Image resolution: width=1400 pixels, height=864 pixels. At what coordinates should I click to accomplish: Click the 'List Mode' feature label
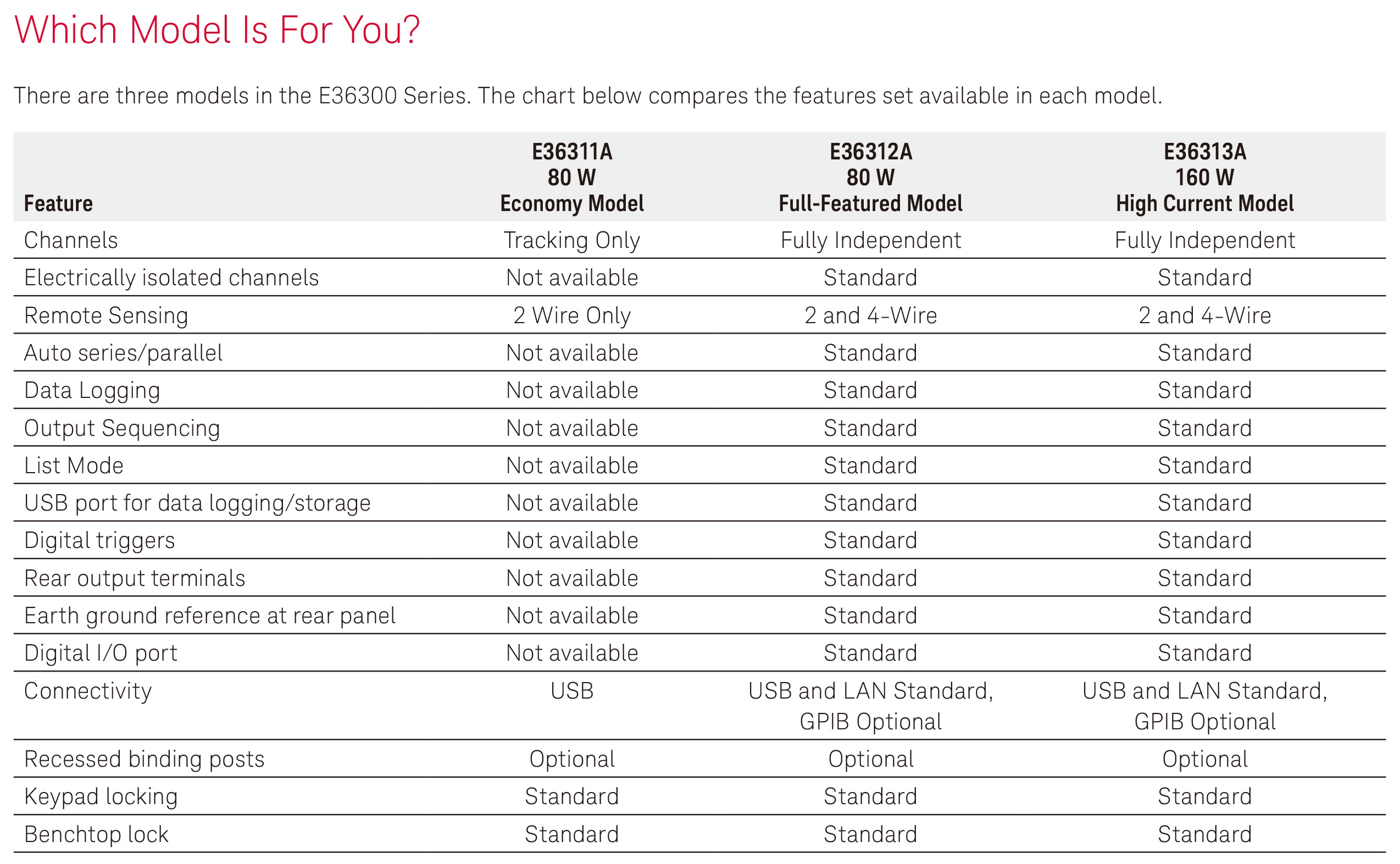74,466
